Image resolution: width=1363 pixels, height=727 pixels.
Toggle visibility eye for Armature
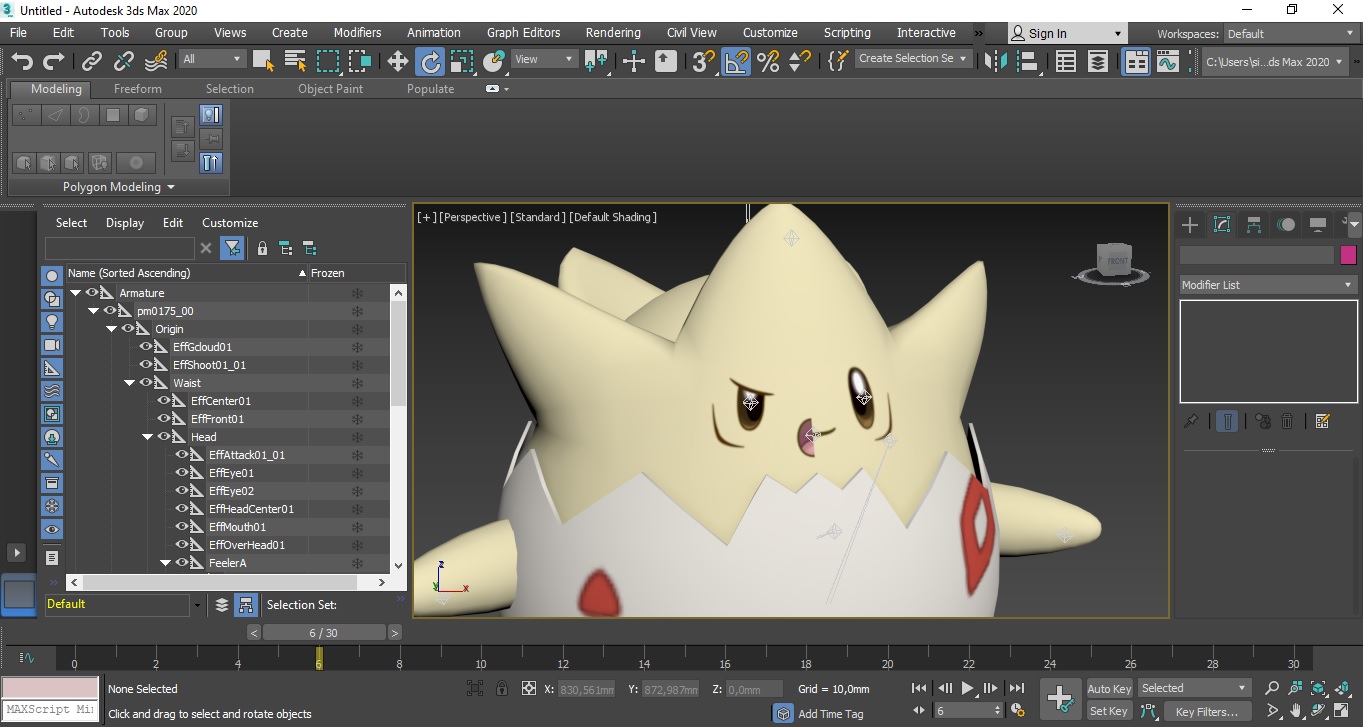tap(92, 293)
